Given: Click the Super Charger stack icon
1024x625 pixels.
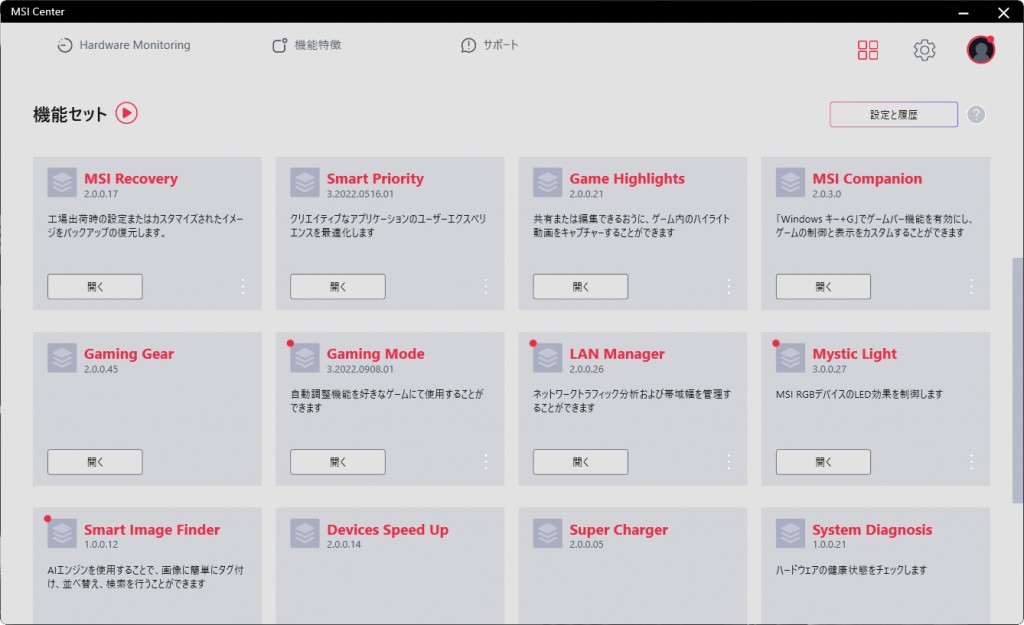Looking at the screenshot, I should [x=547, y=533].
